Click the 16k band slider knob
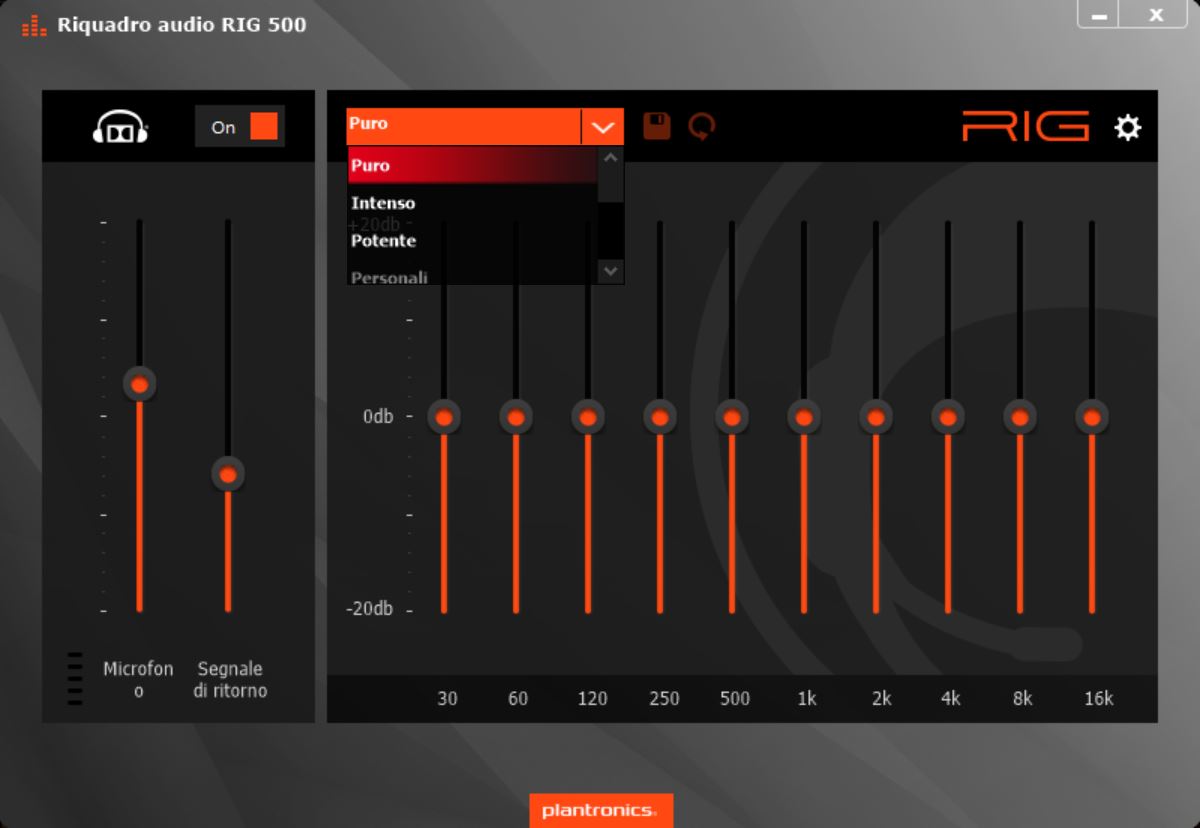The width and height of the screenshot is (1200, 828). [1092, 417]
